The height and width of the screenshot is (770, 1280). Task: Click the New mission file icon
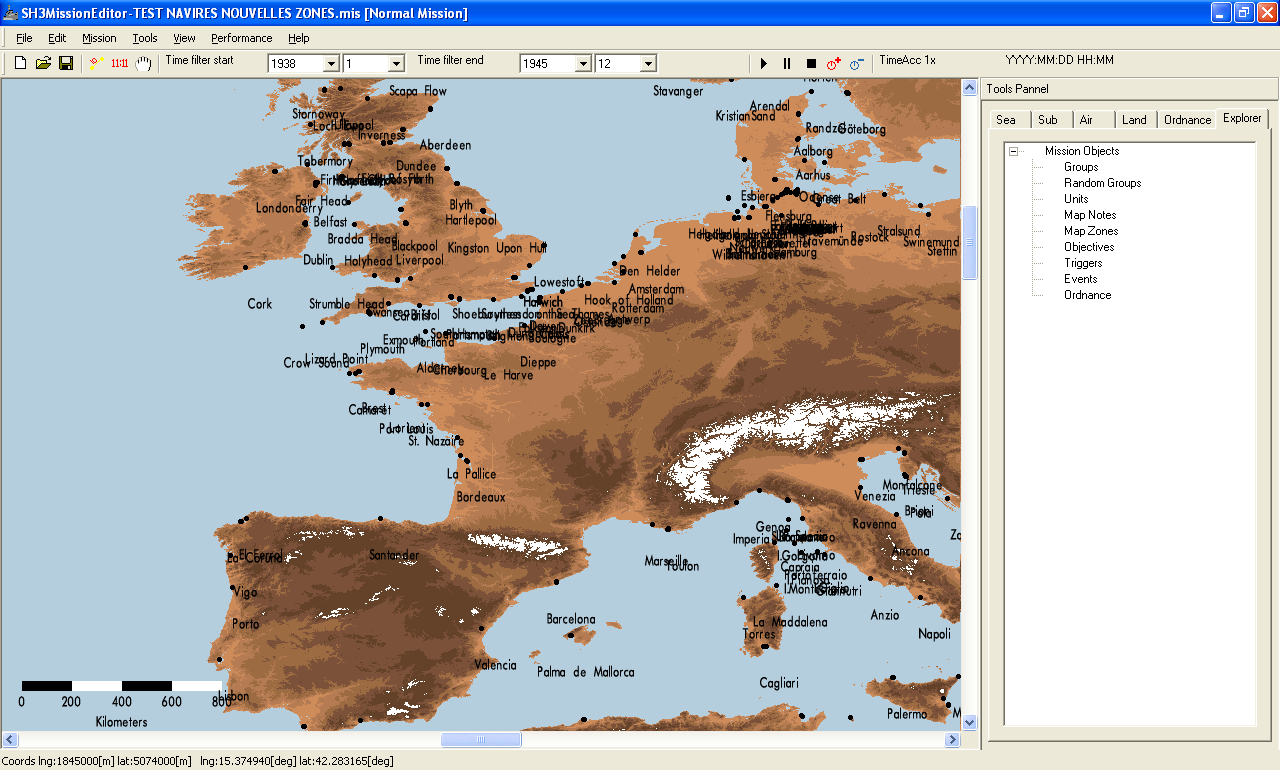click(x=20, y=63)
